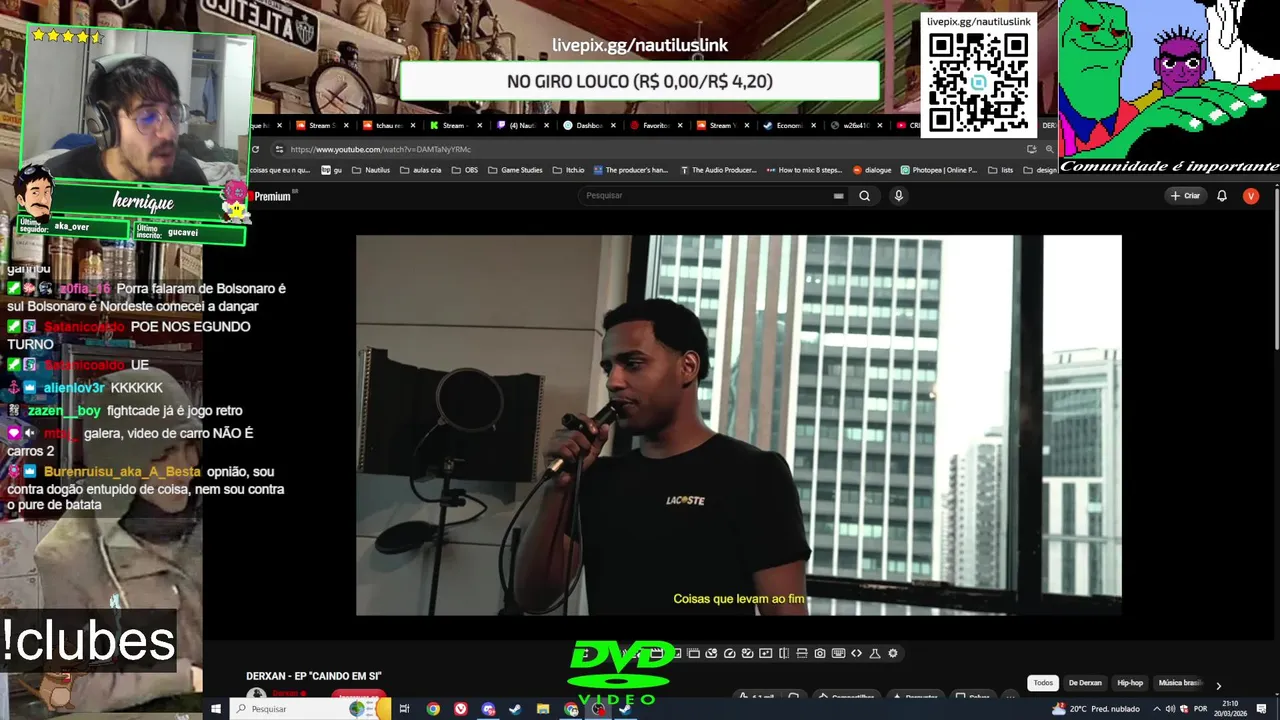Click the flip horizontal icon under the video
This screenshot has height=720, width=1280.
pyautogui.click(x=784, y=653)
